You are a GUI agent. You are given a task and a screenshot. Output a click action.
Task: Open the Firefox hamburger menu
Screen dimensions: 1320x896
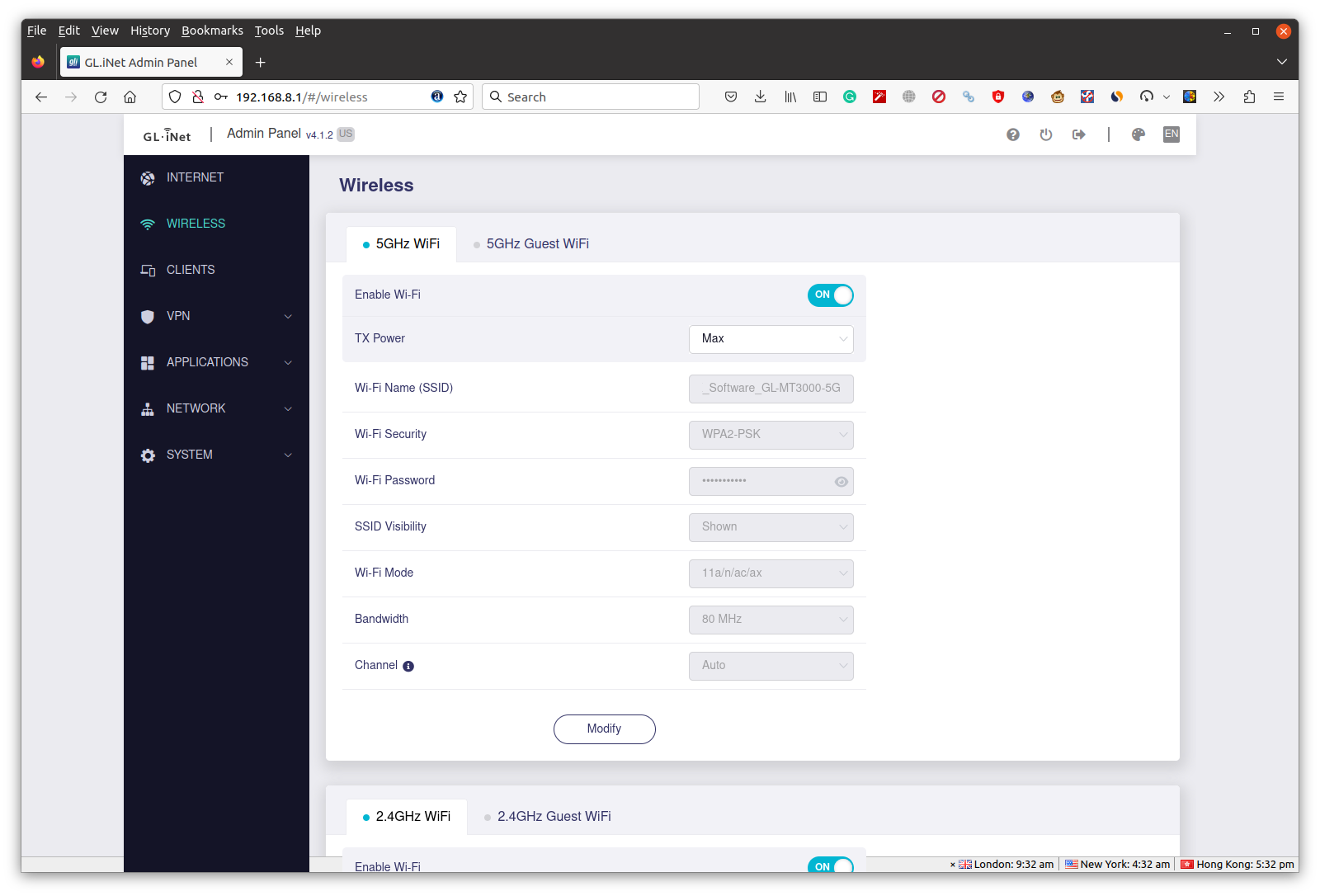[1279, 97]
